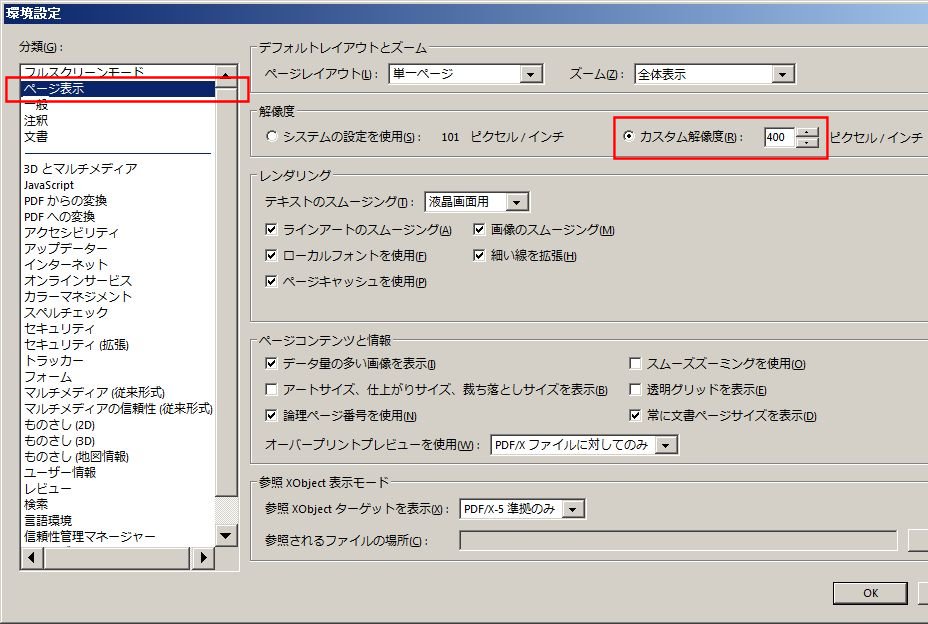Select 注釈 category
This screenshot has width=928, height=624.
pos(36,121)
